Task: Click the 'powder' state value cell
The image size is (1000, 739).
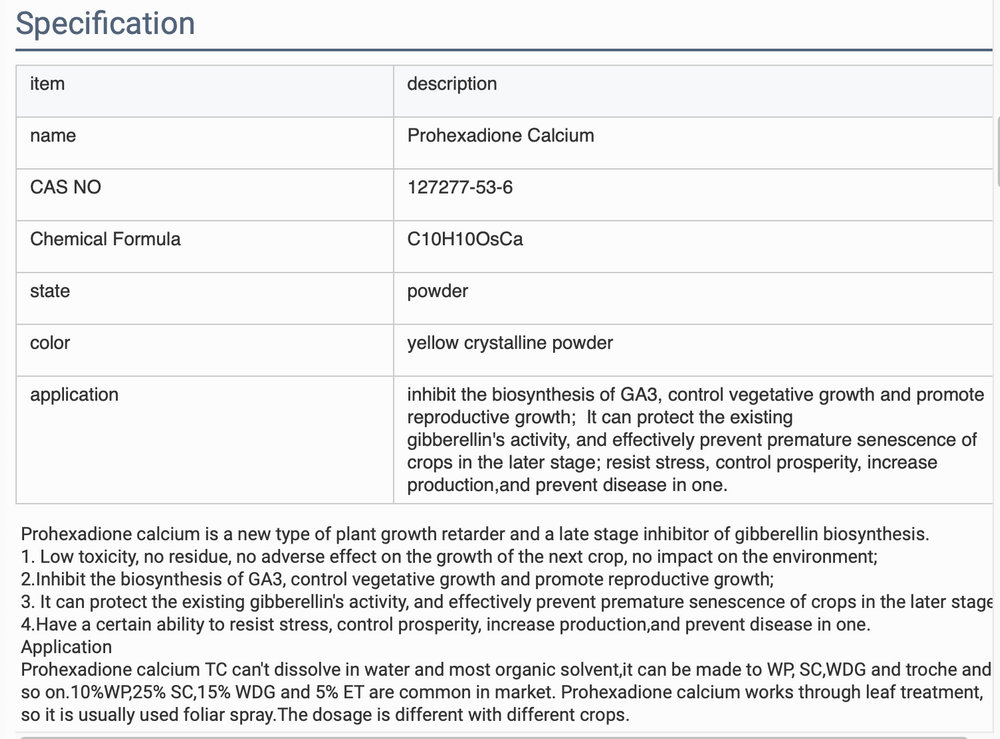Action: tap(693, 298)
